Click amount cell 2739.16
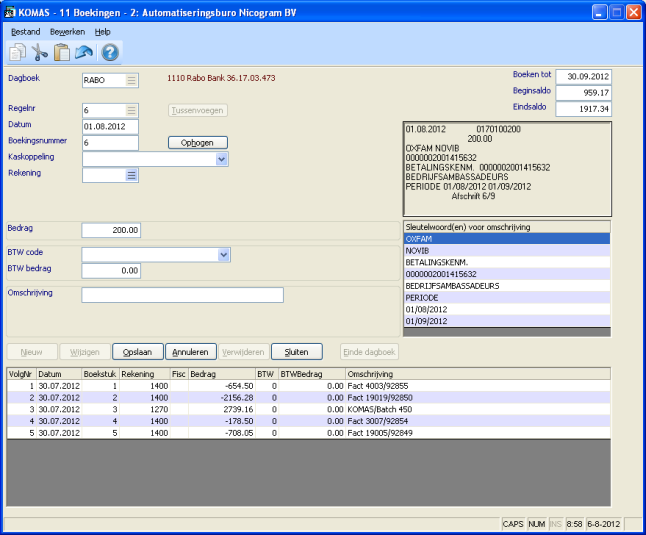Image resolution: width=646 pixels, height=535 pixels. [x=222, y=409]
